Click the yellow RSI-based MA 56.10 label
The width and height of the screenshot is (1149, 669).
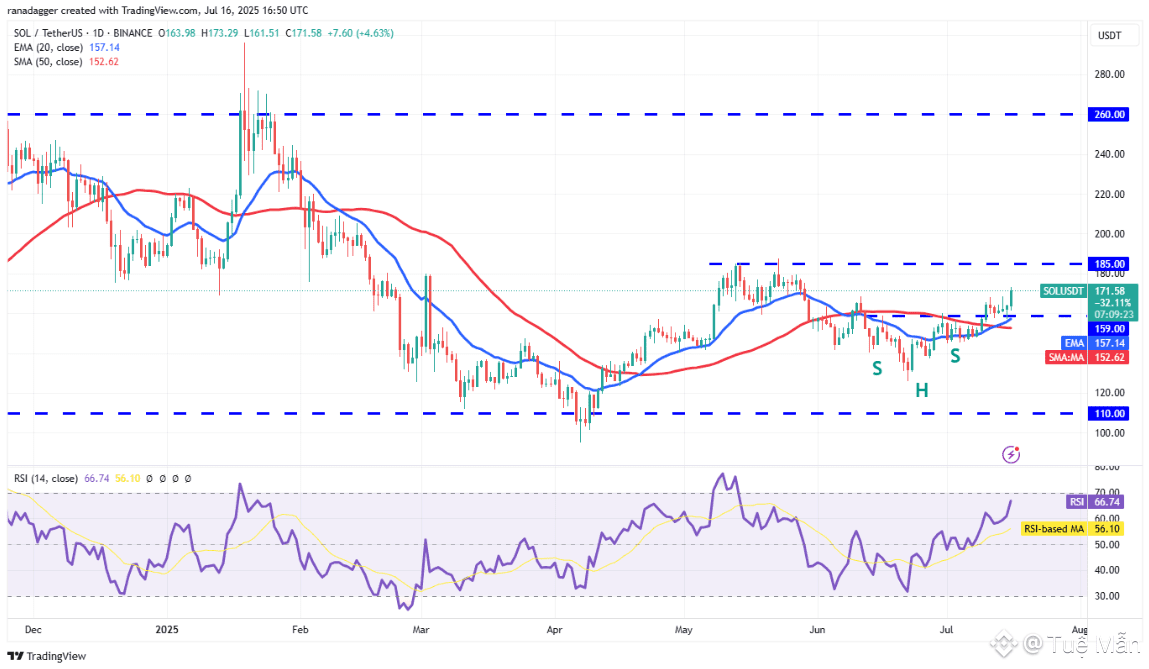[x=1072, y=528]
